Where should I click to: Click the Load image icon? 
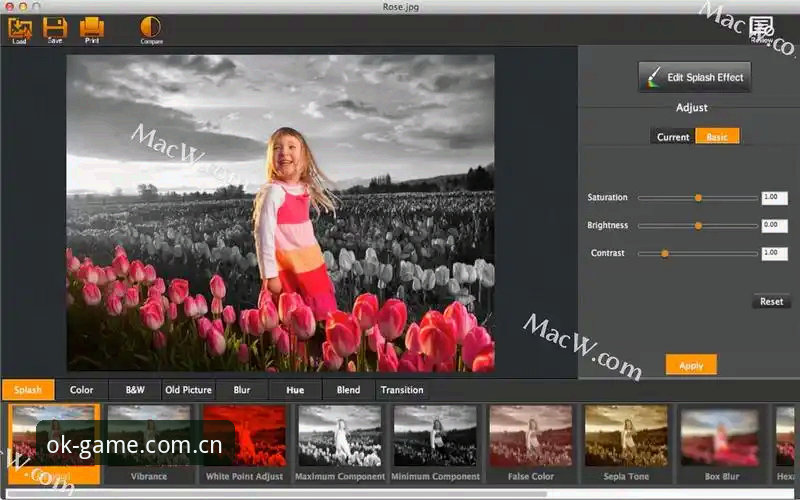point(20,30)
